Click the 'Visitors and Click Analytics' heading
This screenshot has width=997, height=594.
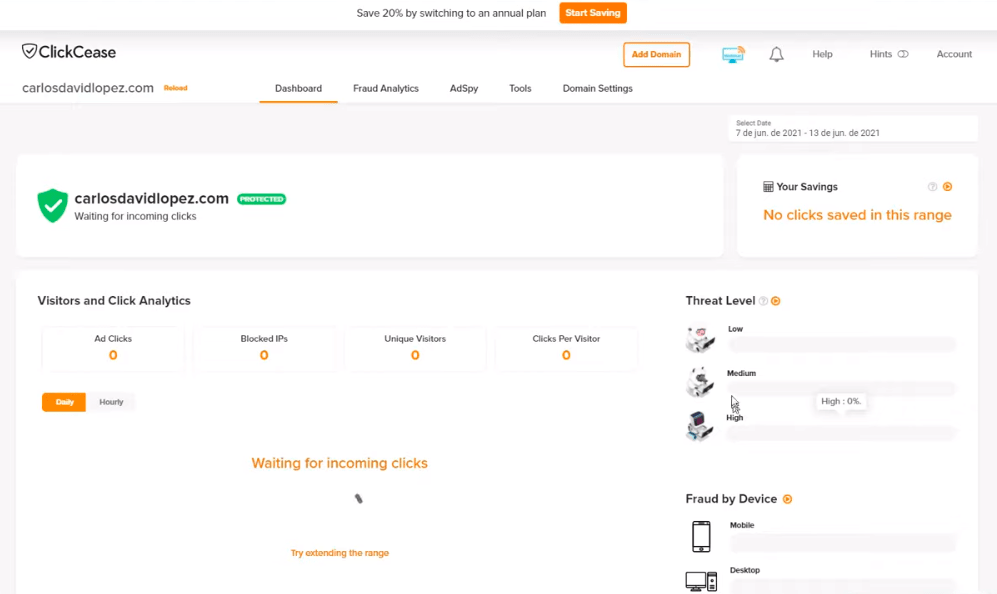coord(114,301)
